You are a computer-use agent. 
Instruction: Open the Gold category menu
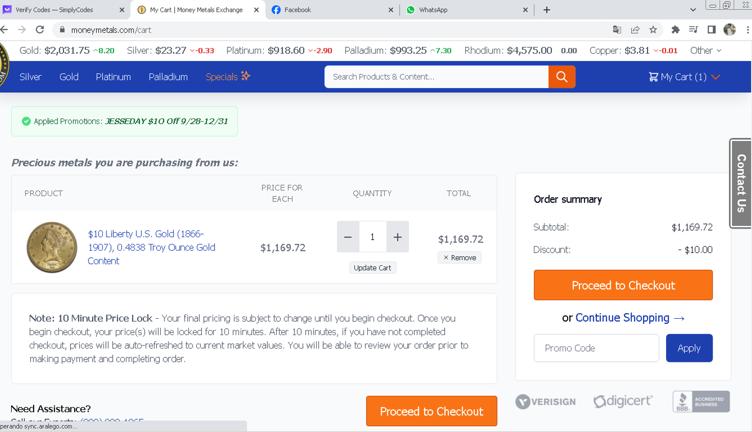point(69,77)
